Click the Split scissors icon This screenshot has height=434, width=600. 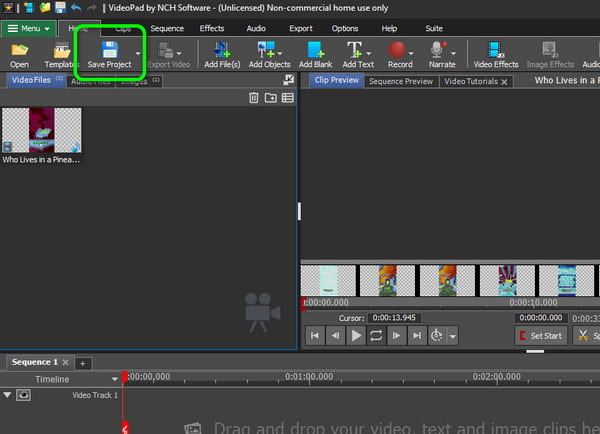click(583, 336)
